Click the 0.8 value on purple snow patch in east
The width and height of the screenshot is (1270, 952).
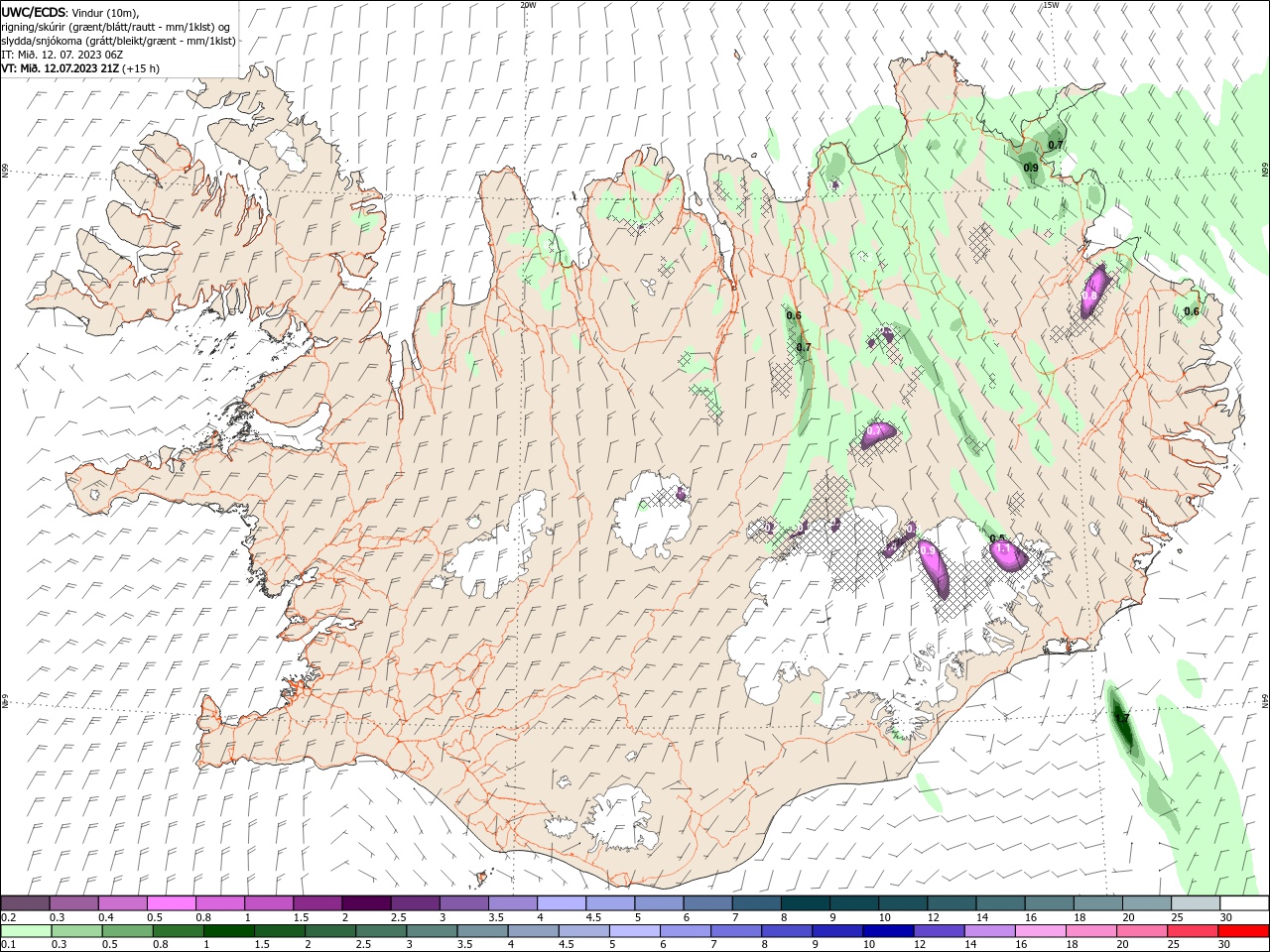(x=1089, y=296)
